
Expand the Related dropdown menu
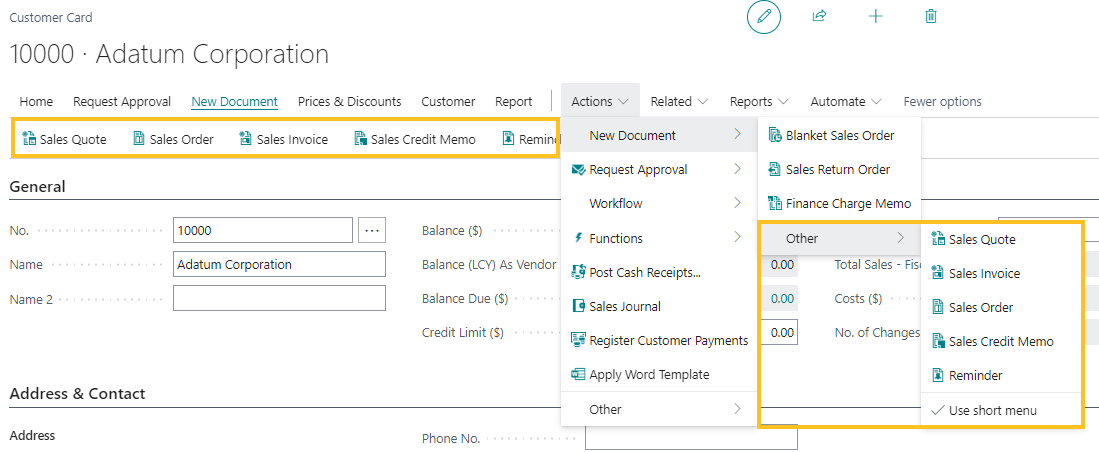pos(679,101)
